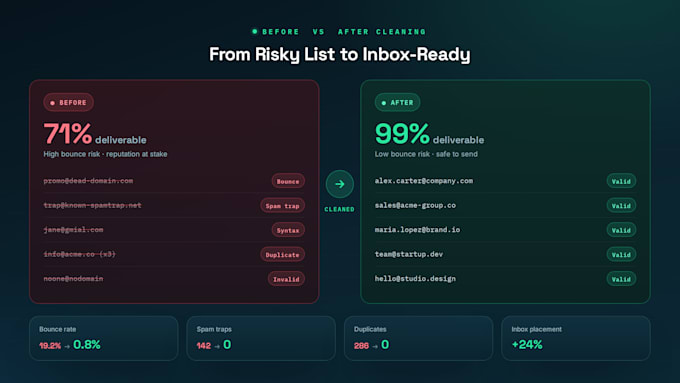
Task: Click email team@startup.dev
Action: coord(409,254)
